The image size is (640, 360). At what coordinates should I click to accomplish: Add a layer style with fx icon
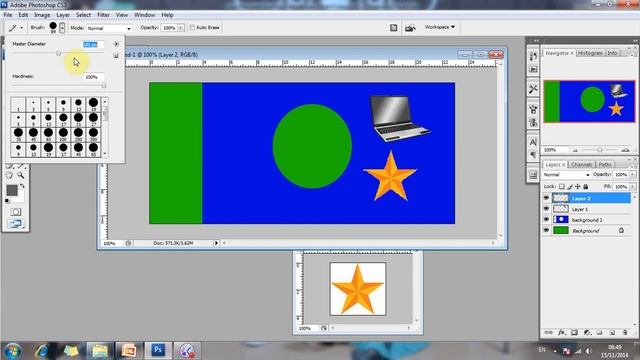click(562, 333)
